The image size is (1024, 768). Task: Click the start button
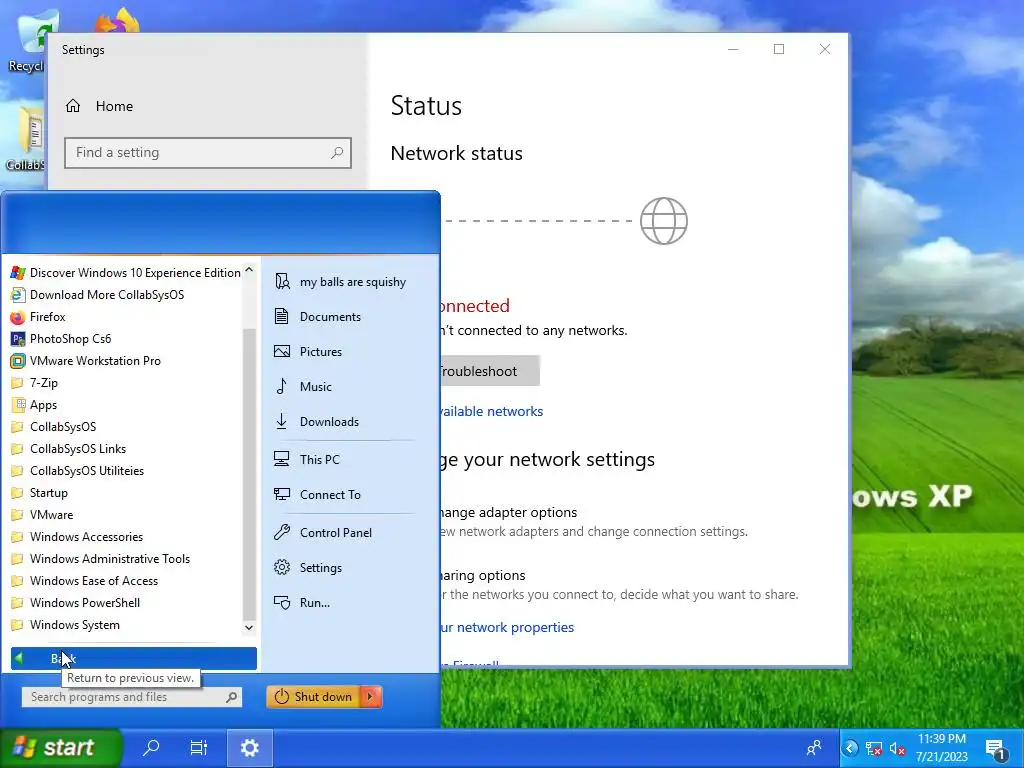(x=60, y=748)
